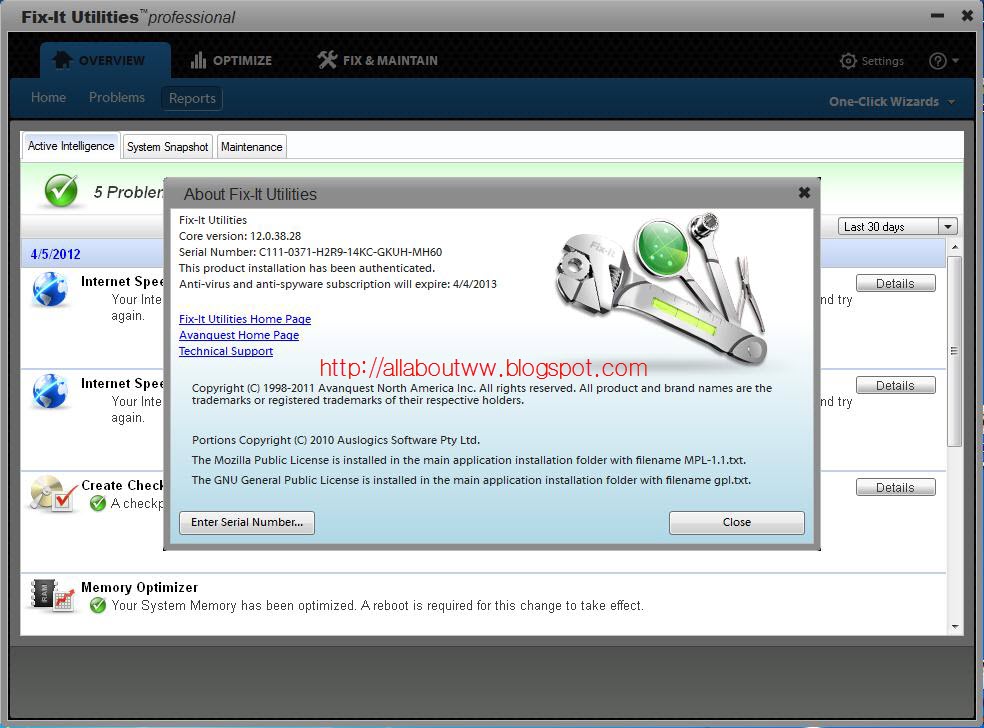Select the Reports sub-menu
The width and height of the screenshot is (984, 728).
192,99
